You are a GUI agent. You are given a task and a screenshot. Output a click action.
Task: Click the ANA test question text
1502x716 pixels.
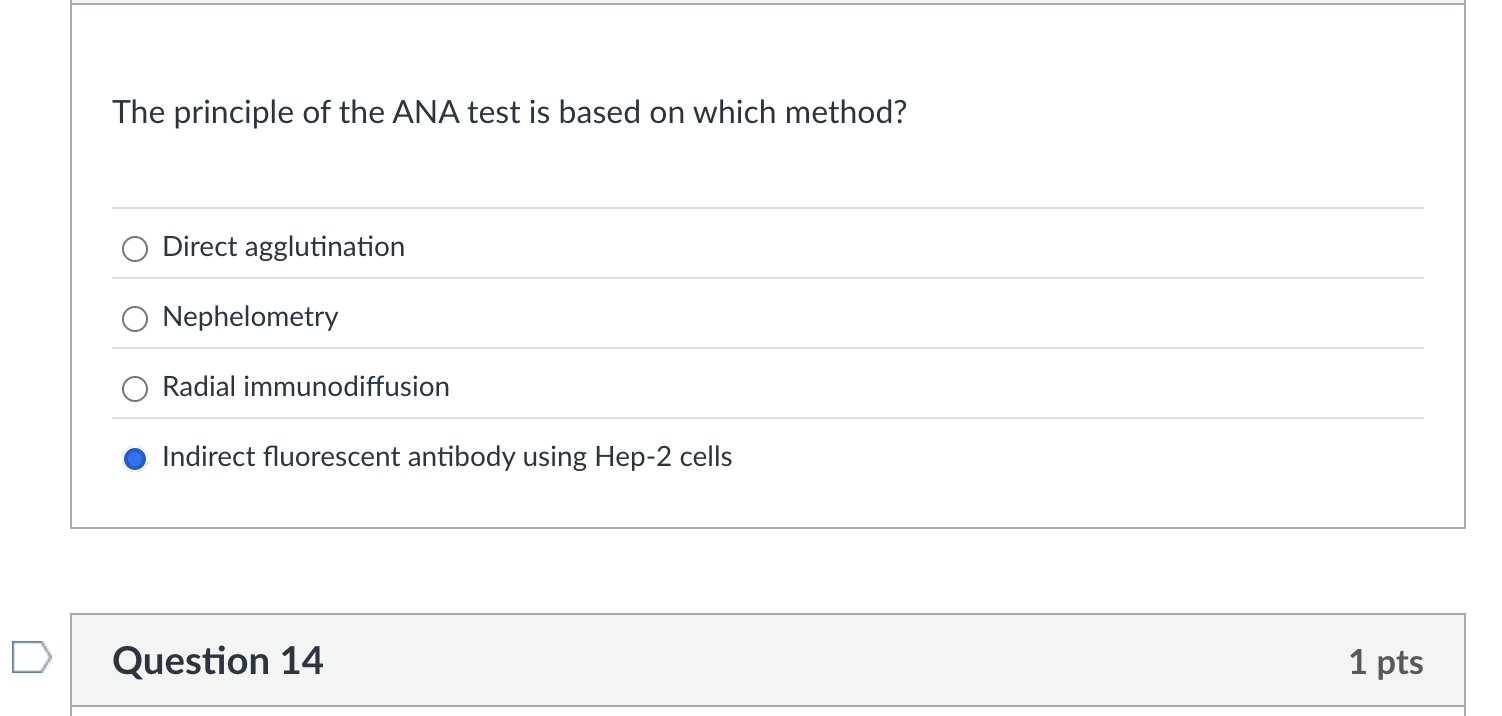[509, 112]
